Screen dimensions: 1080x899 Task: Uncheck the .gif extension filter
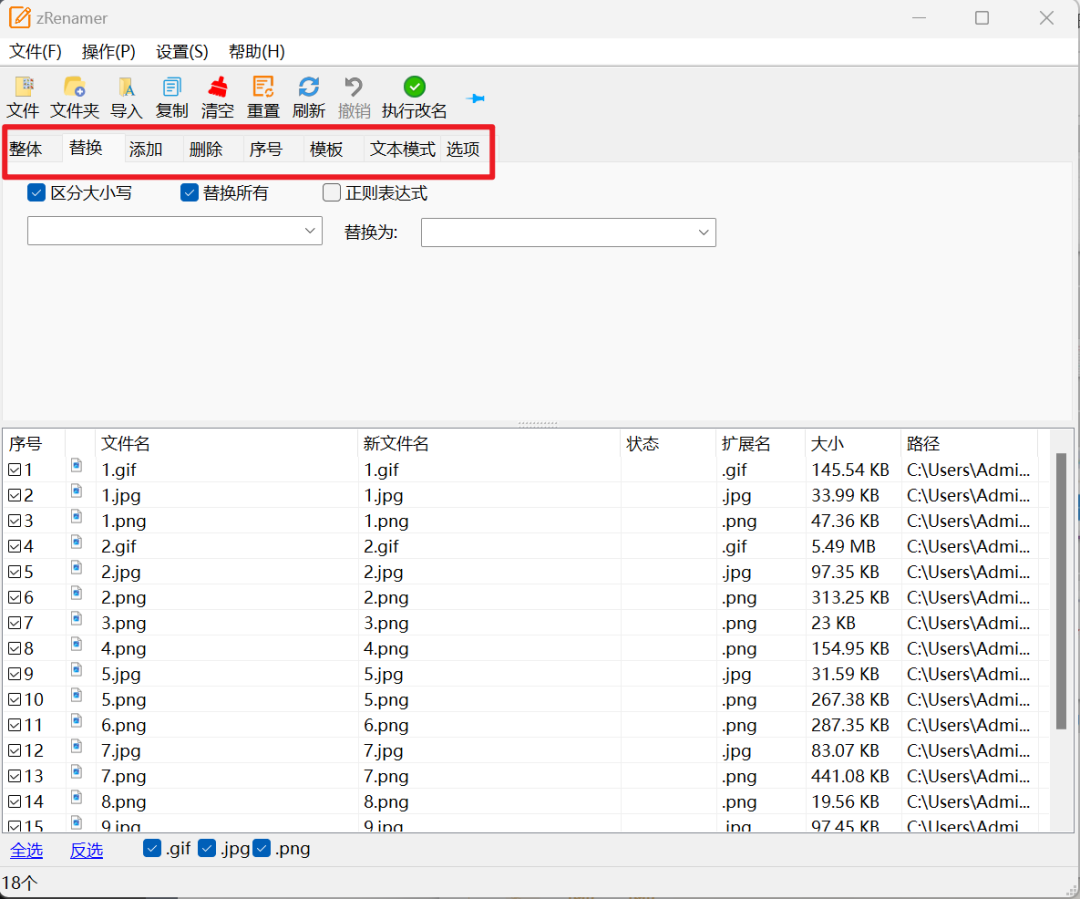click(152, 848)
